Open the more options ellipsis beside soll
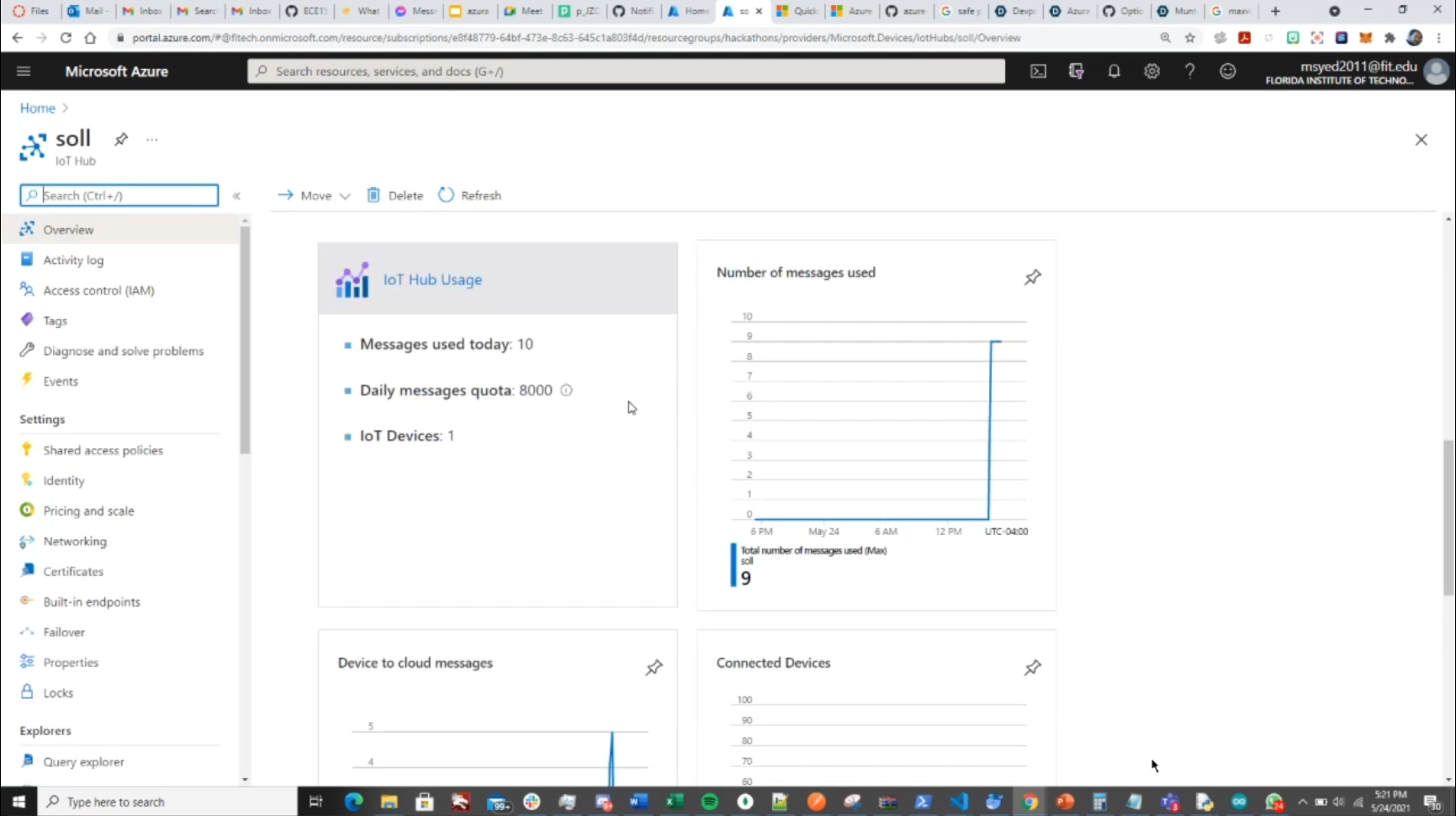Viewport: 1456px width, 816px height. click(x=151, y=140)
